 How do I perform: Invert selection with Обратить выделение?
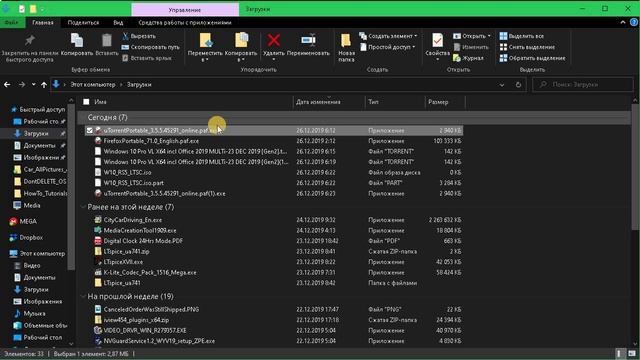[x=532, y=58]
